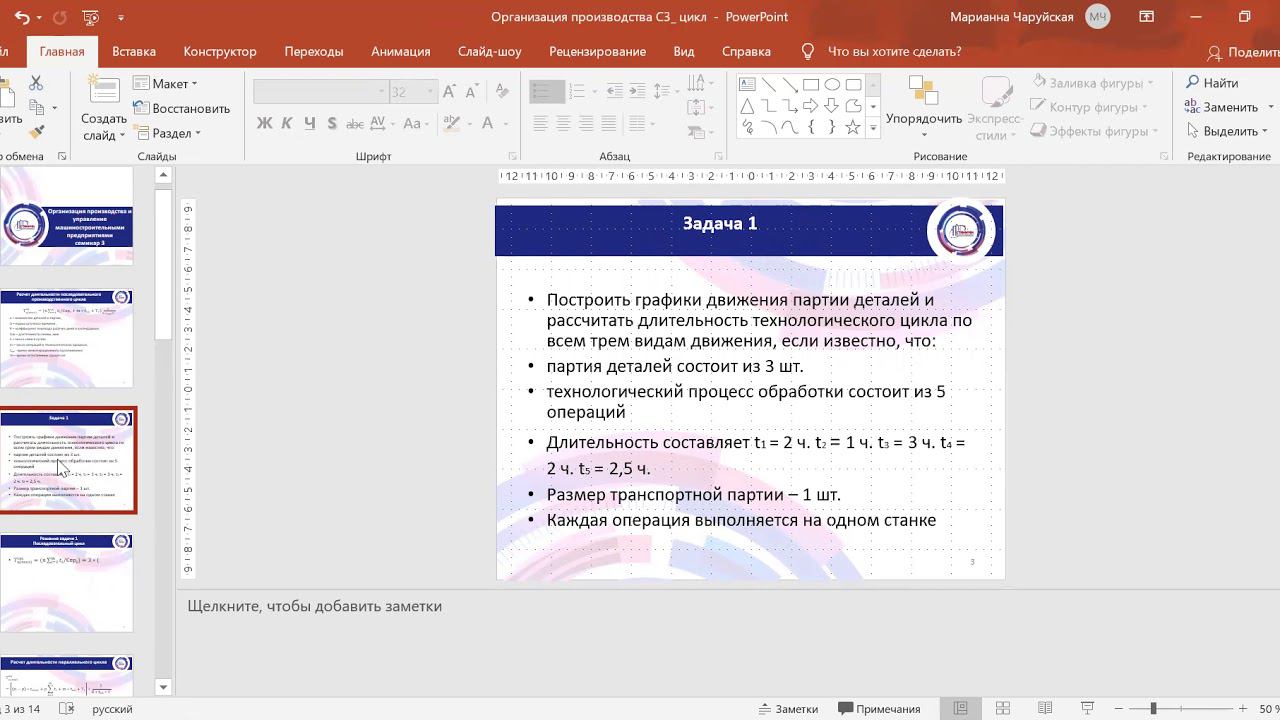Click the Что вы хотите сделать search box
The image size is (1280, 720).
(x=893, y=51)
